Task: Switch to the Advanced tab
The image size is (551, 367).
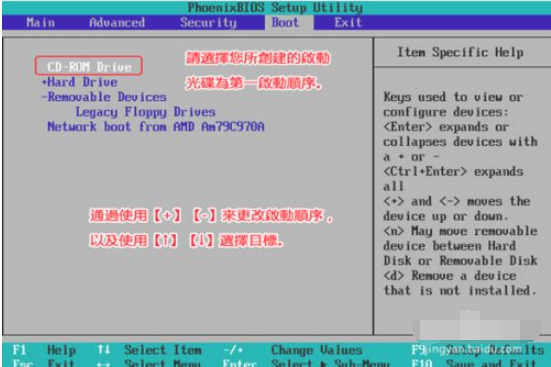Action: (x=117, y=23)
